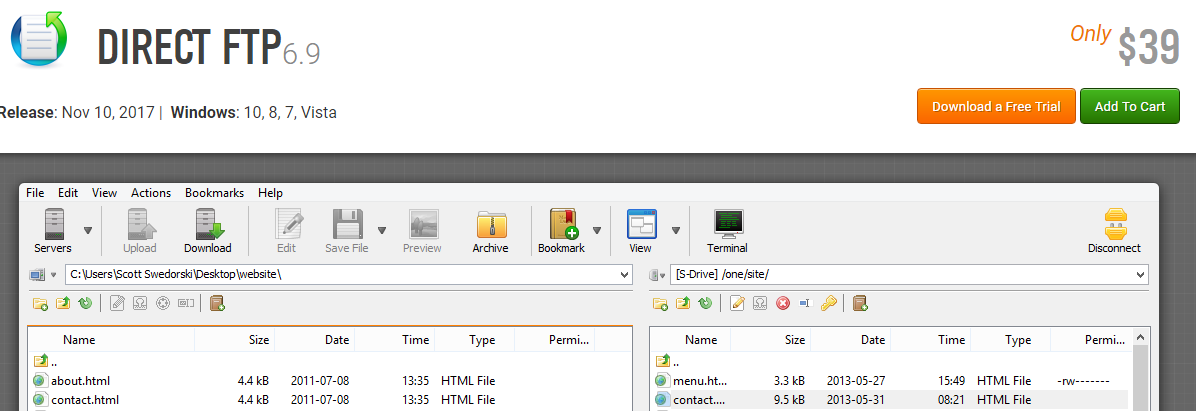Open the Servers toolbar button
1196x411 pixels.
(x=53, y=232)
